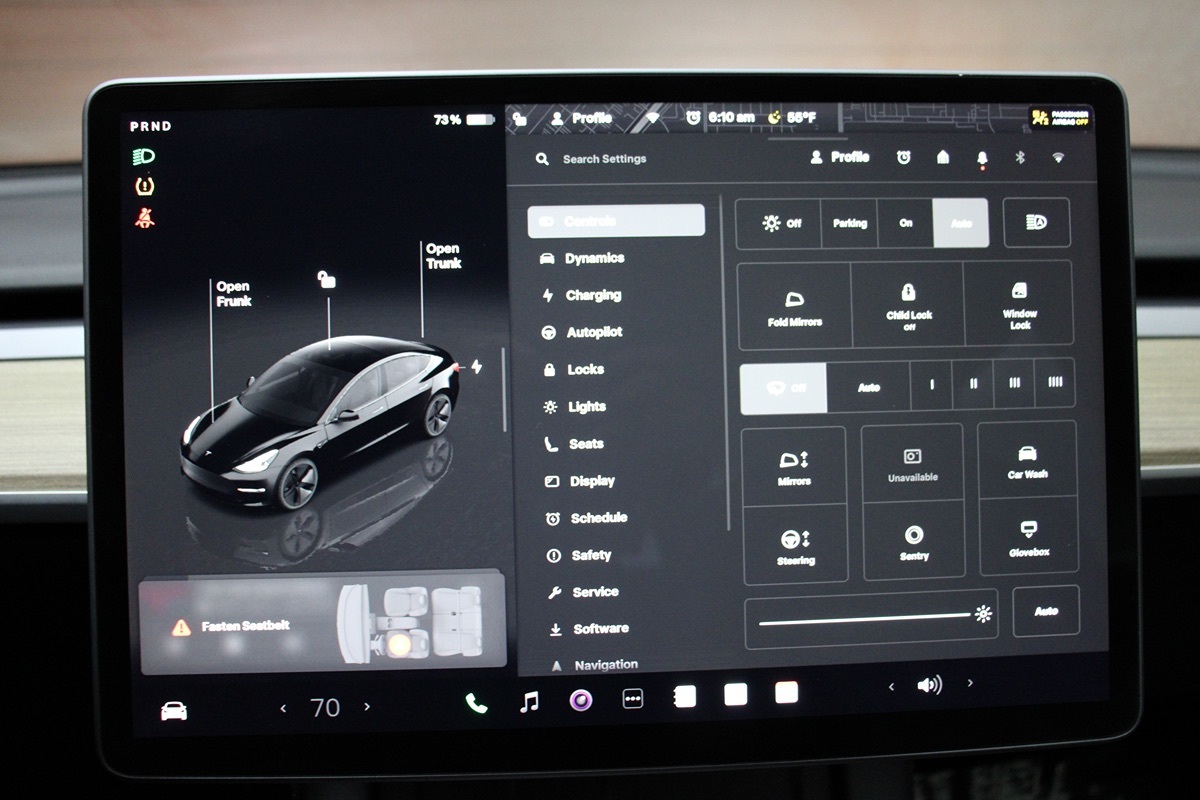Toggle Window Lock

[1019, 305]
